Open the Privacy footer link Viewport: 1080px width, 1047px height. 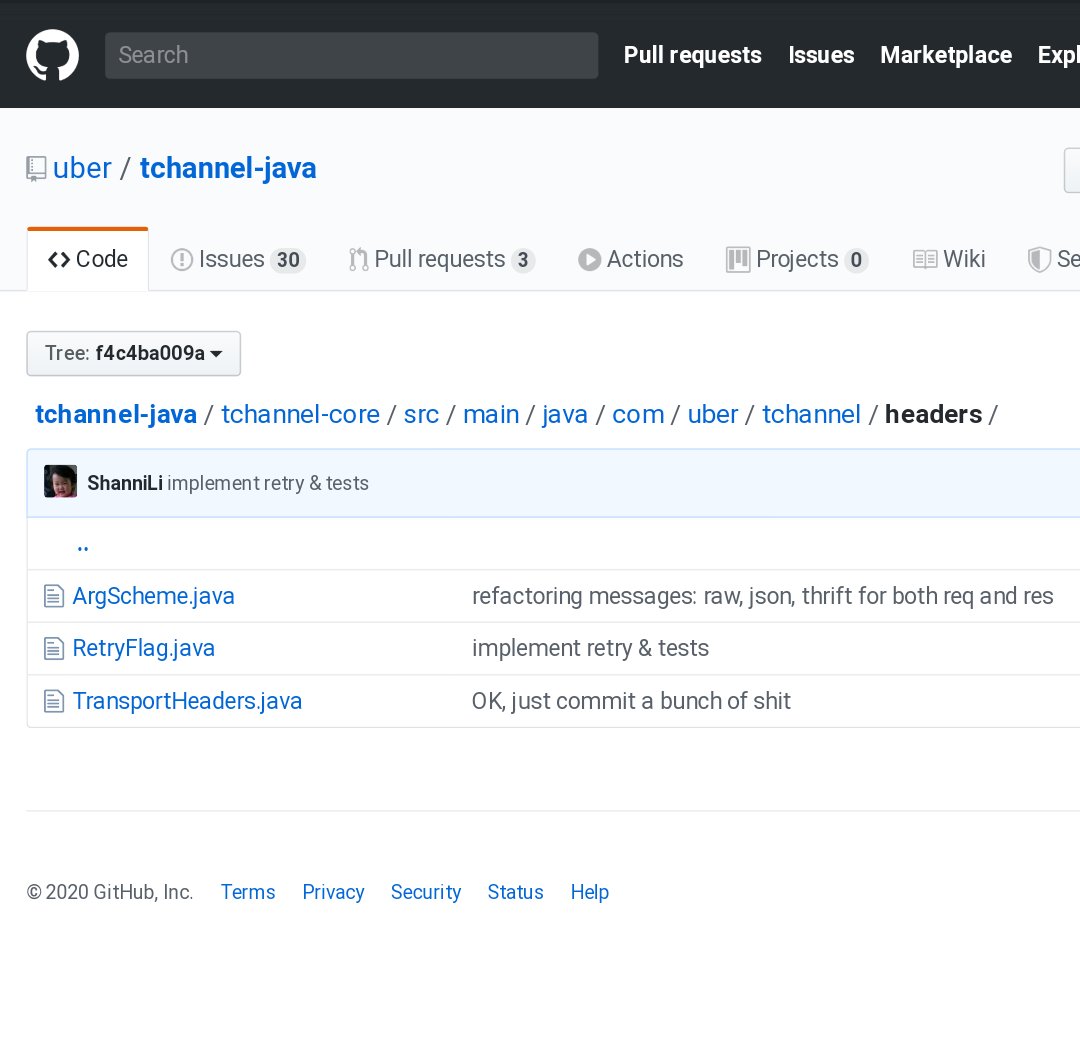[x=333, y=892]
